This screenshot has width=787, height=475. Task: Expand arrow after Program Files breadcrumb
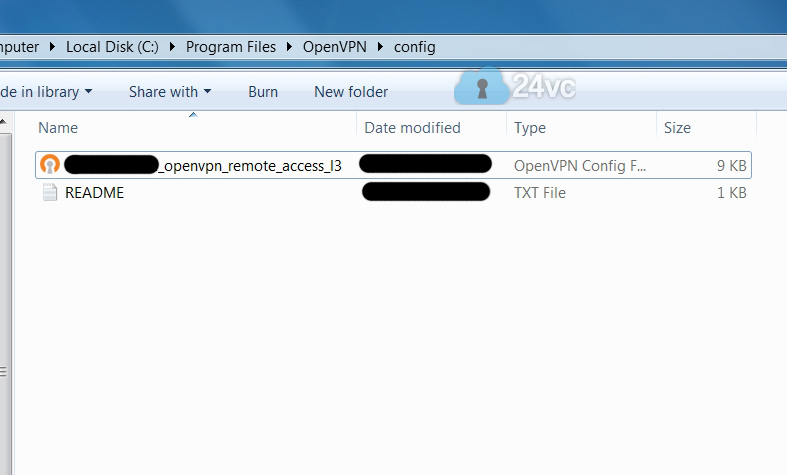tap(290, 47)
